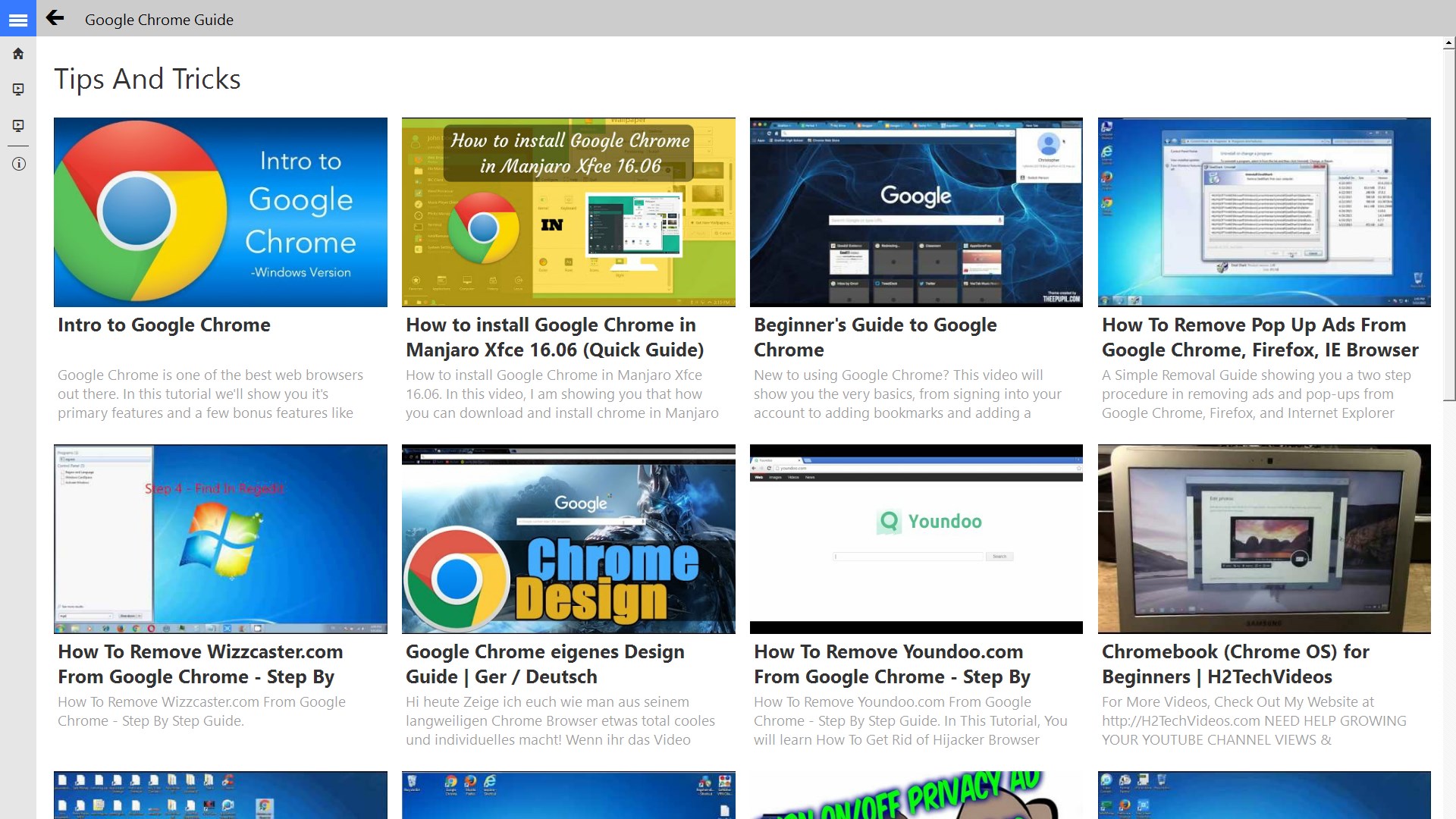Screen dimensions: 1456x819
Task: Go to Home via sidebar icon
Action: 18,54
